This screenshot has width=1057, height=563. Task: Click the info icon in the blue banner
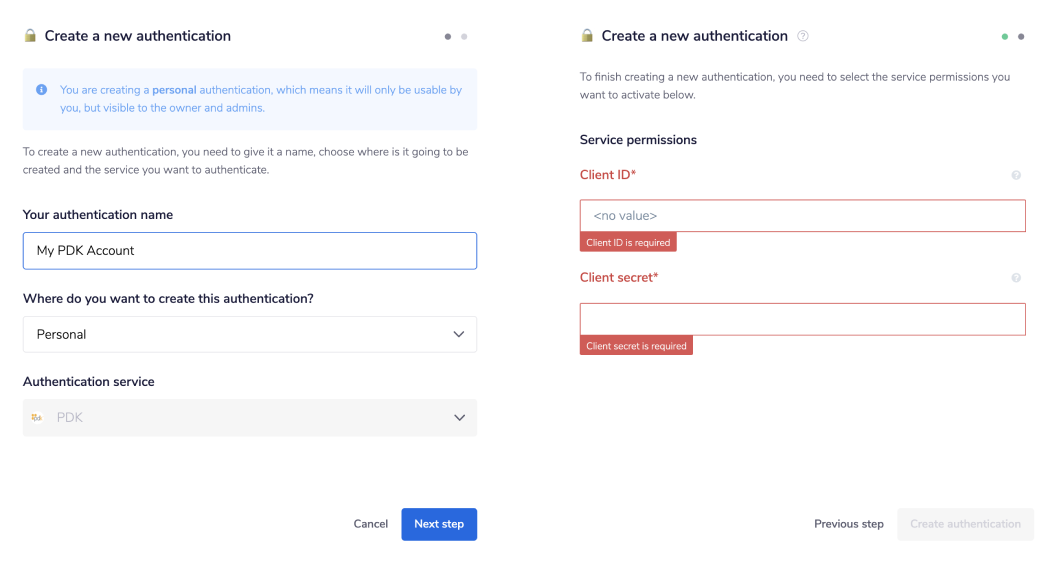tap(42, 90)
